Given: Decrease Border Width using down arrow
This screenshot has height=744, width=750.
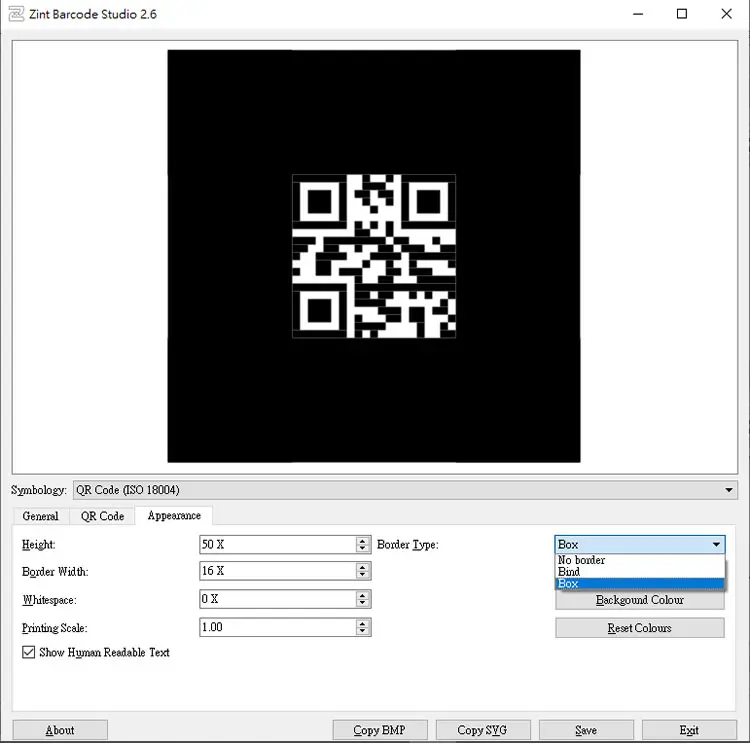Looking at the screenshot, I should 363,575.
